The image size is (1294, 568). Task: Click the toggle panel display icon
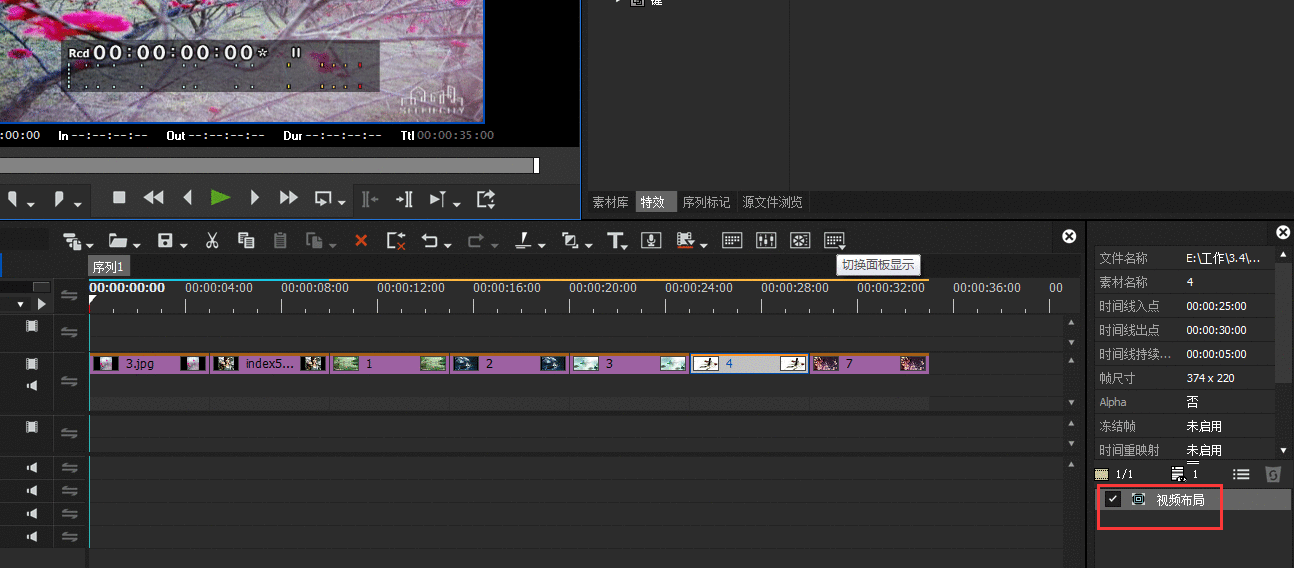pyautogui.click(x=834, y=240)
